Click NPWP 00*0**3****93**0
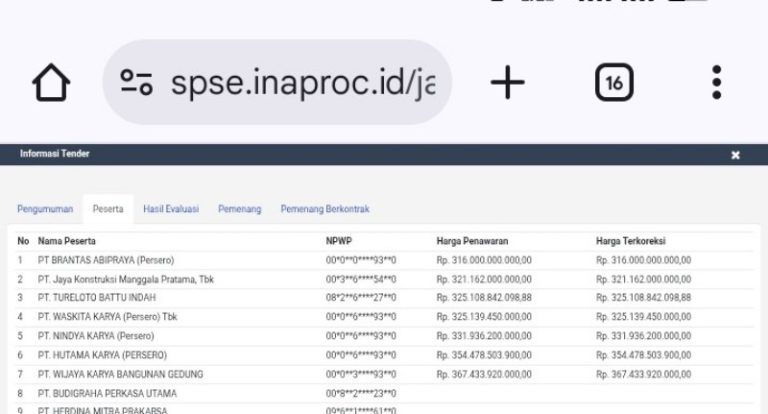Viewport: 768px width, 414px height. pyautogui.click(x=361, y=374)
